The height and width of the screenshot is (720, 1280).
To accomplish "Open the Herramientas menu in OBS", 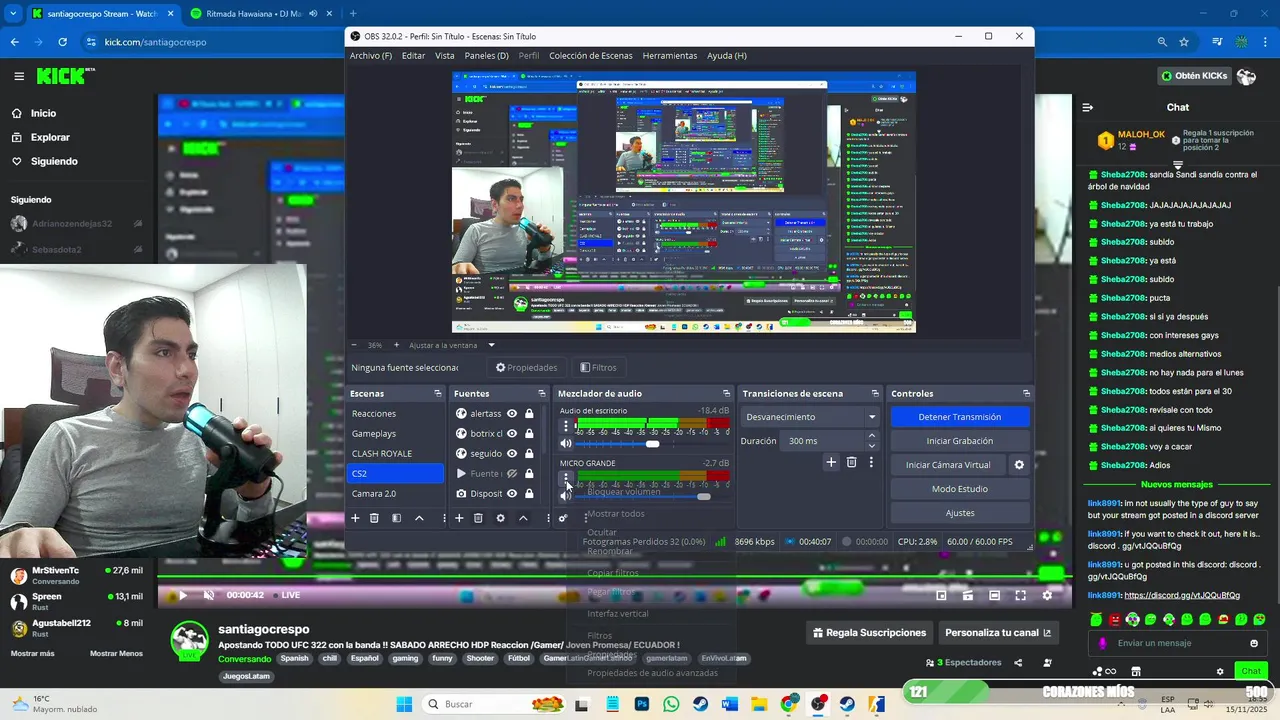I will (670, 55).
